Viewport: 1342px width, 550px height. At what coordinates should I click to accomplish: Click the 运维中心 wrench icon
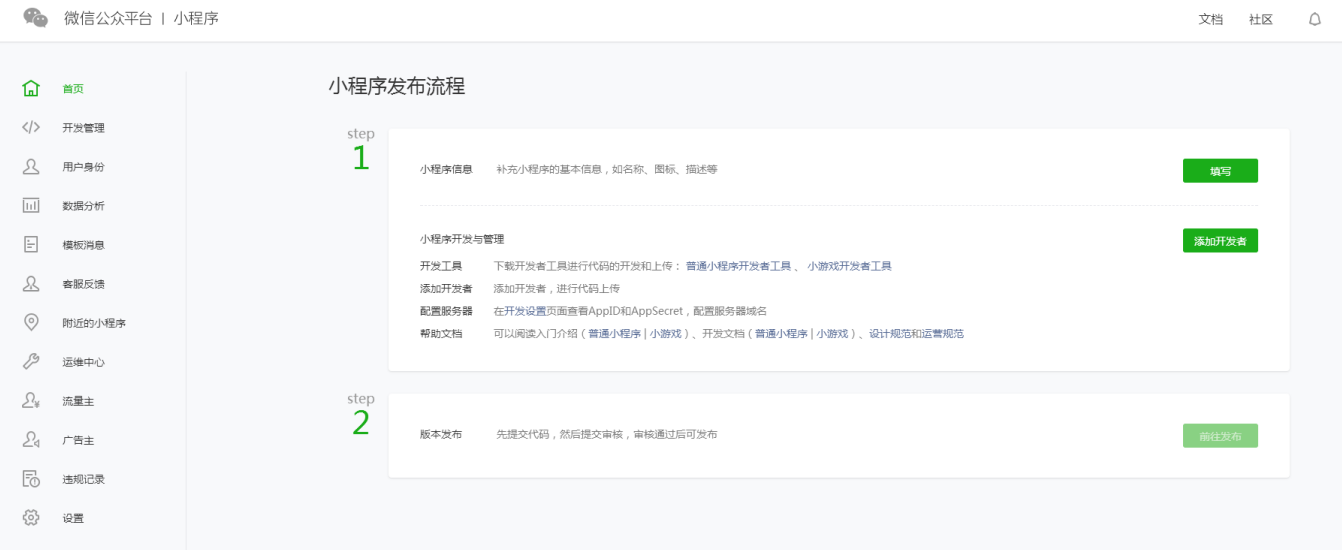31,361
